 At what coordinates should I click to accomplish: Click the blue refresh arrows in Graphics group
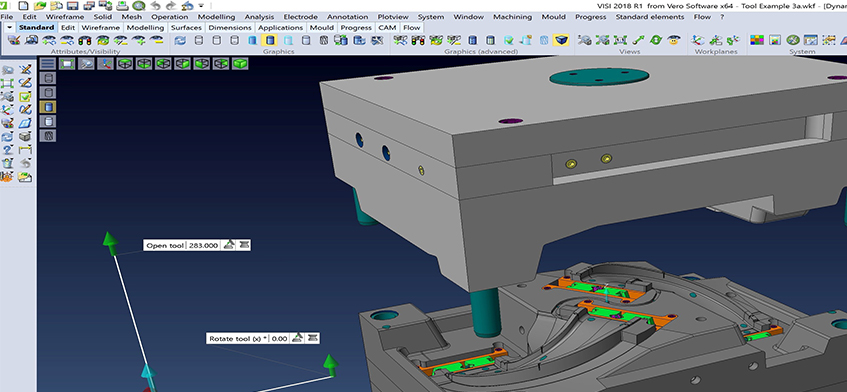[180, 40]
